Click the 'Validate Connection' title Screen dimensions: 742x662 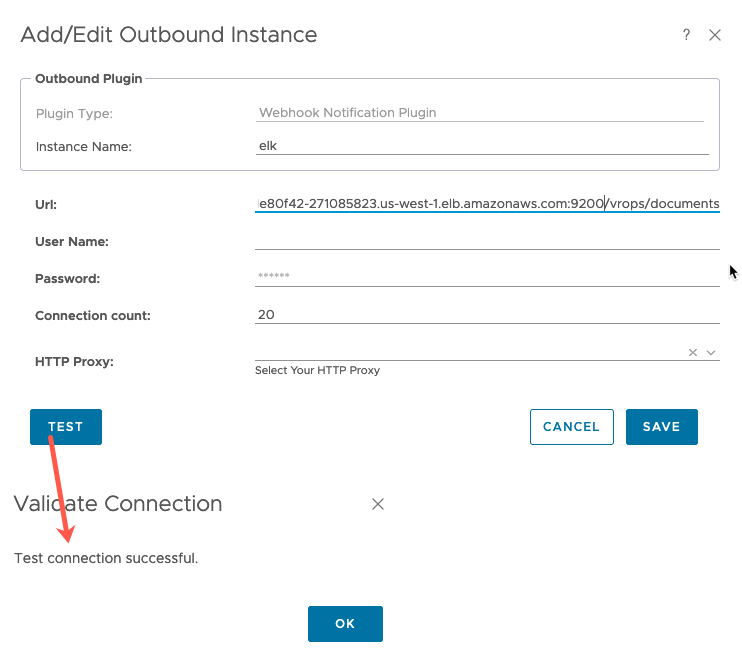pyautogui.click(x=118, y=503)
